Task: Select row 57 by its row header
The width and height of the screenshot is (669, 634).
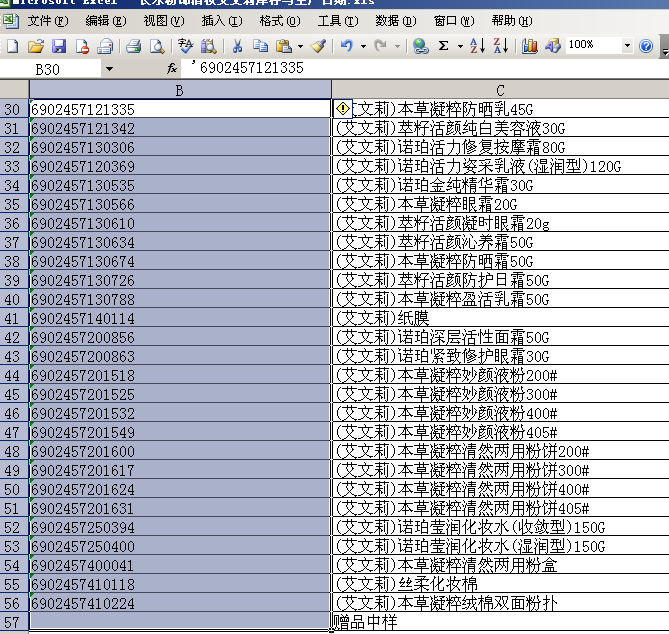Action: 13,622
